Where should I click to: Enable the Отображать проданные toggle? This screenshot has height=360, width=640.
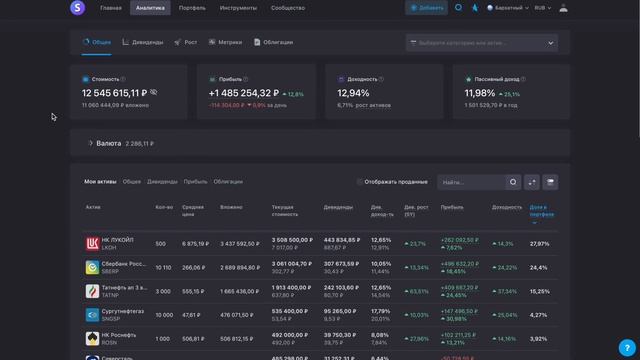click(359, 182)
